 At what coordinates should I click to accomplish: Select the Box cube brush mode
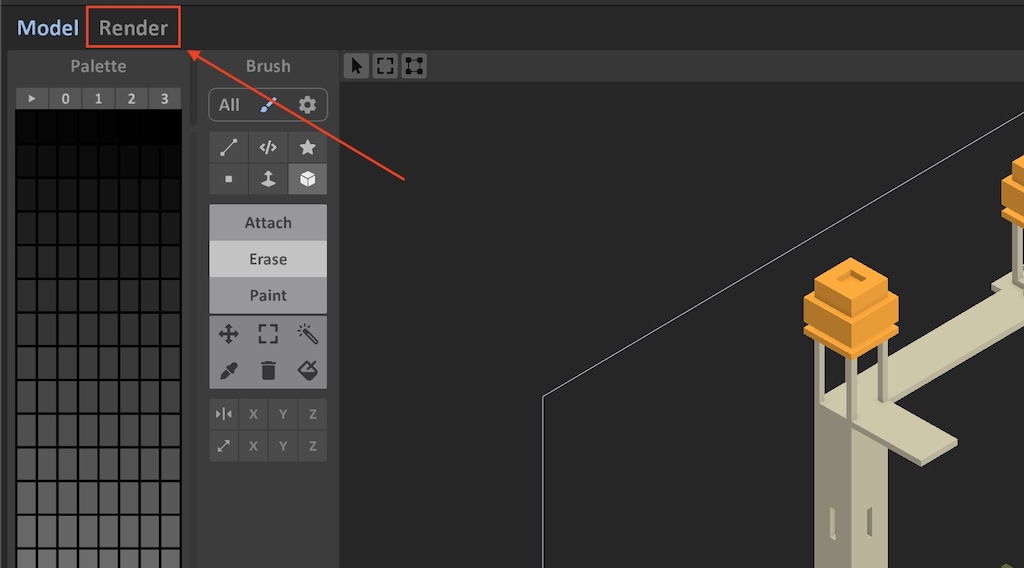tap(307, 179)
